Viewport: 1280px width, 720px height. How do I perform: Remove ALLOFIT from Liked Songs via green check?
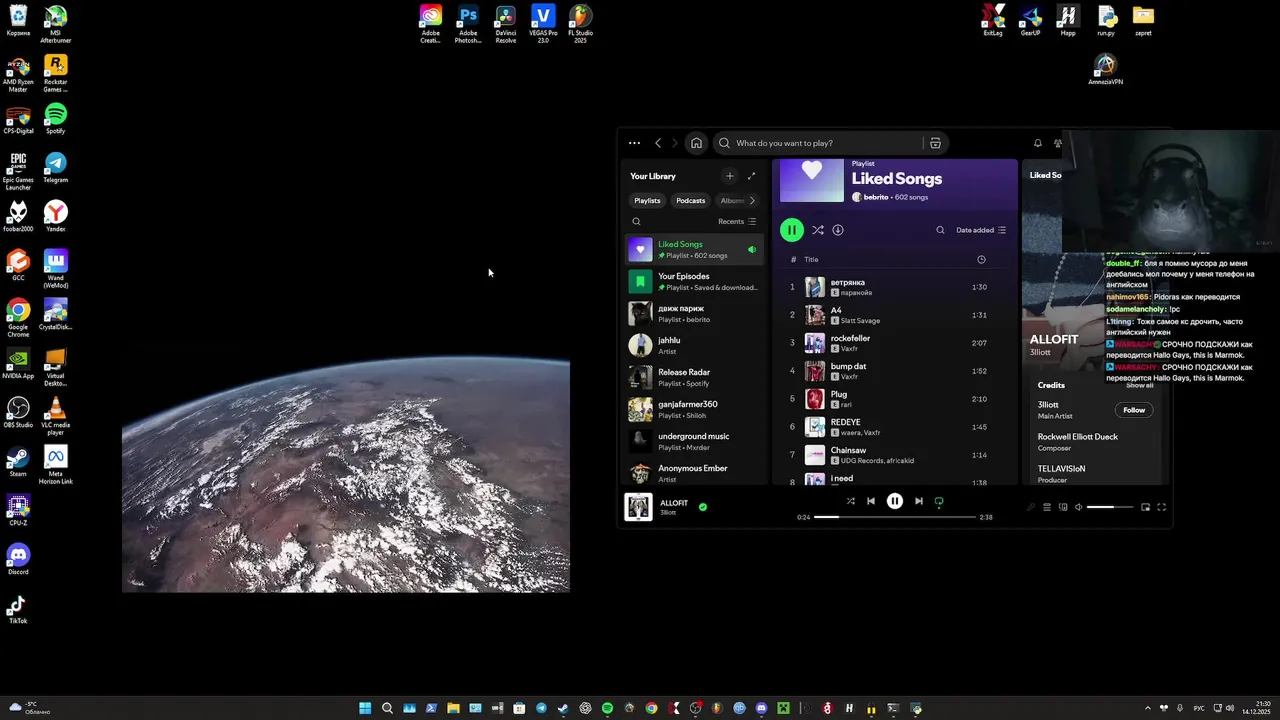(x=703, y=507)
